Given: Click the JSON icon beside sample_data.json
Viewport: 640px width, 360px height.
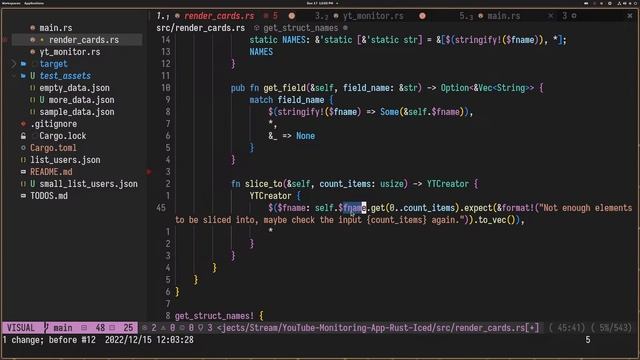Looking at the screenshot, I should (32, 112).
